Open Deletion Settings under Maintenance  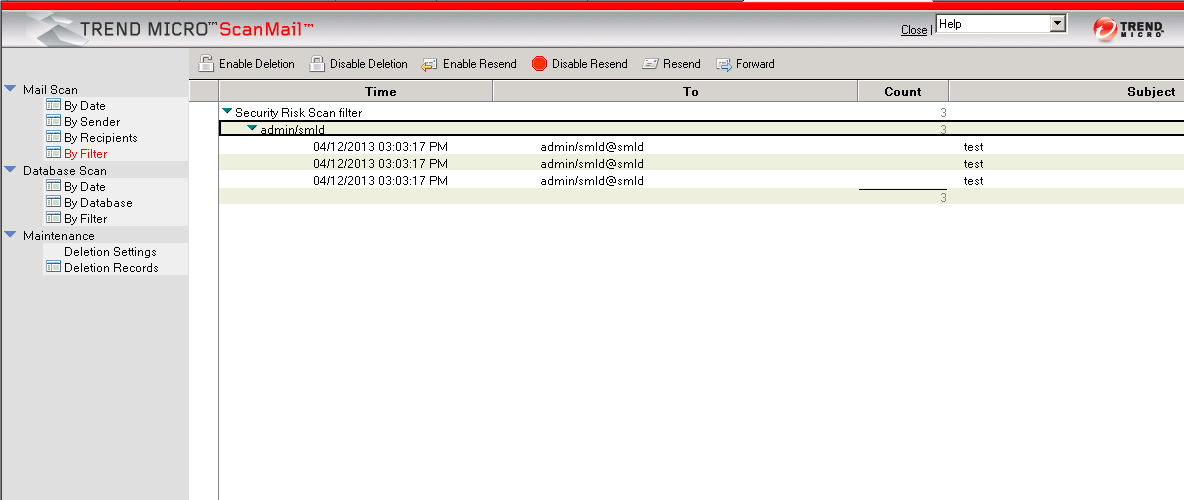[x=110, y=252]
